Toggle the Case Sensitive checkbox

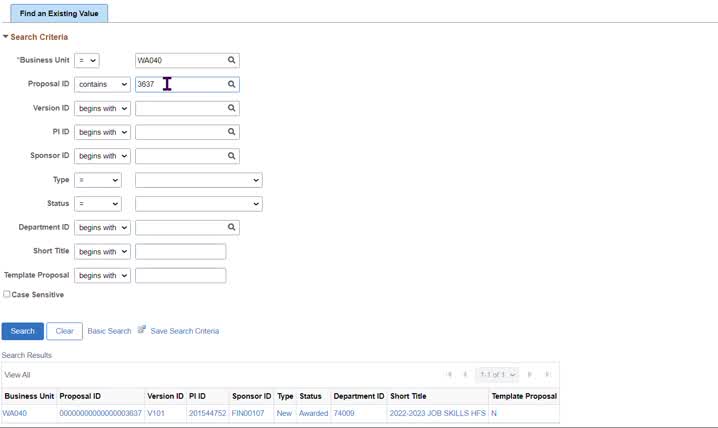tap(6, 294)
